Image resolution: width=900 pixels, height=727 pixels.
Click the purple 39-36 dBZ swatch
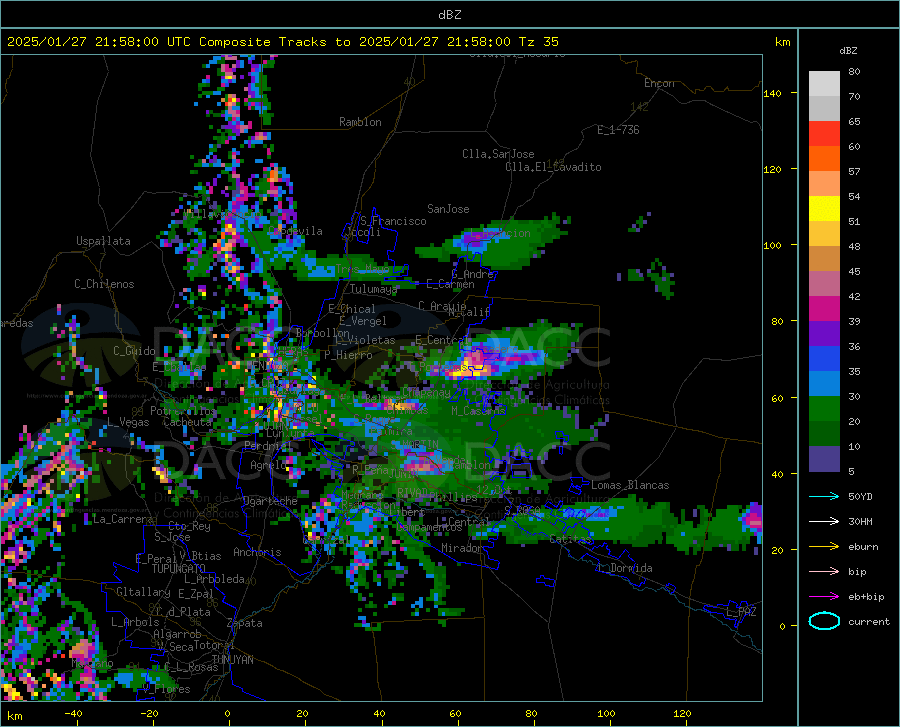[x=824, y=334]
